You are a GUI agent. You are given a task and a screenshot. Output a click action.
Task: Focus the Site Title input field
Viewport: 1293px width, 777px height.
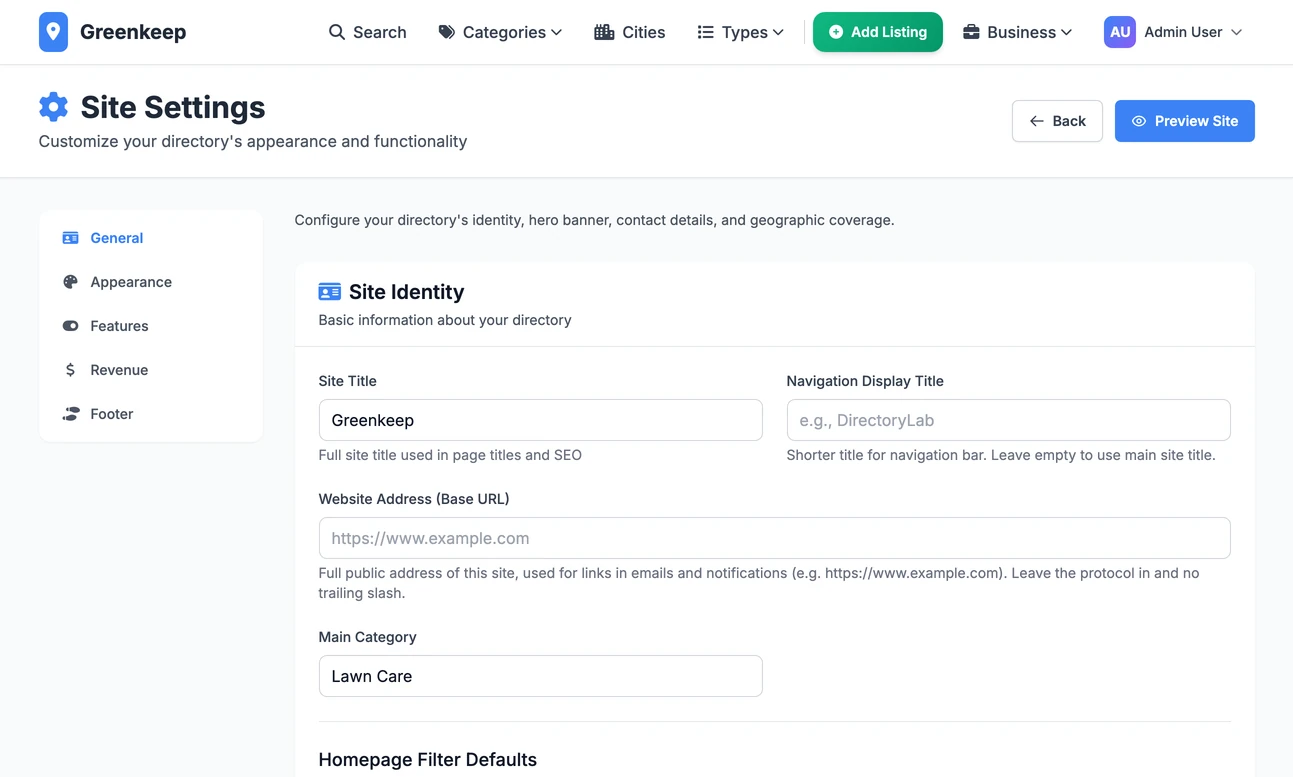click(541, 420)
